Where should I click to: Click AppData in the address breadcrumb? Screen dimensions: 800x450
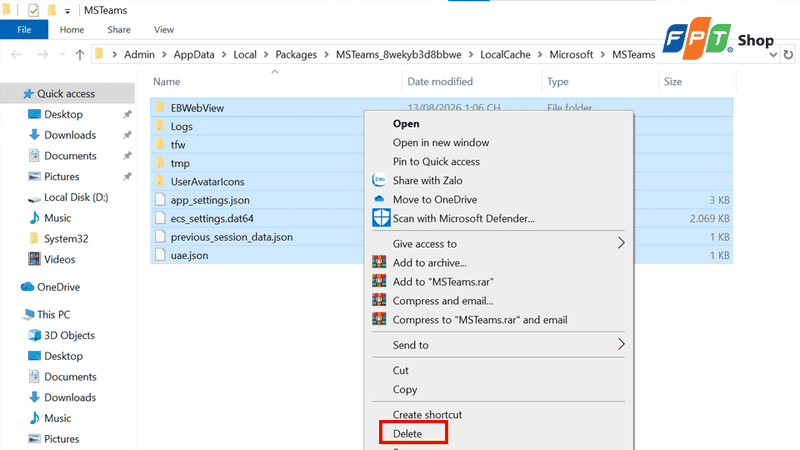click(194, 55)
